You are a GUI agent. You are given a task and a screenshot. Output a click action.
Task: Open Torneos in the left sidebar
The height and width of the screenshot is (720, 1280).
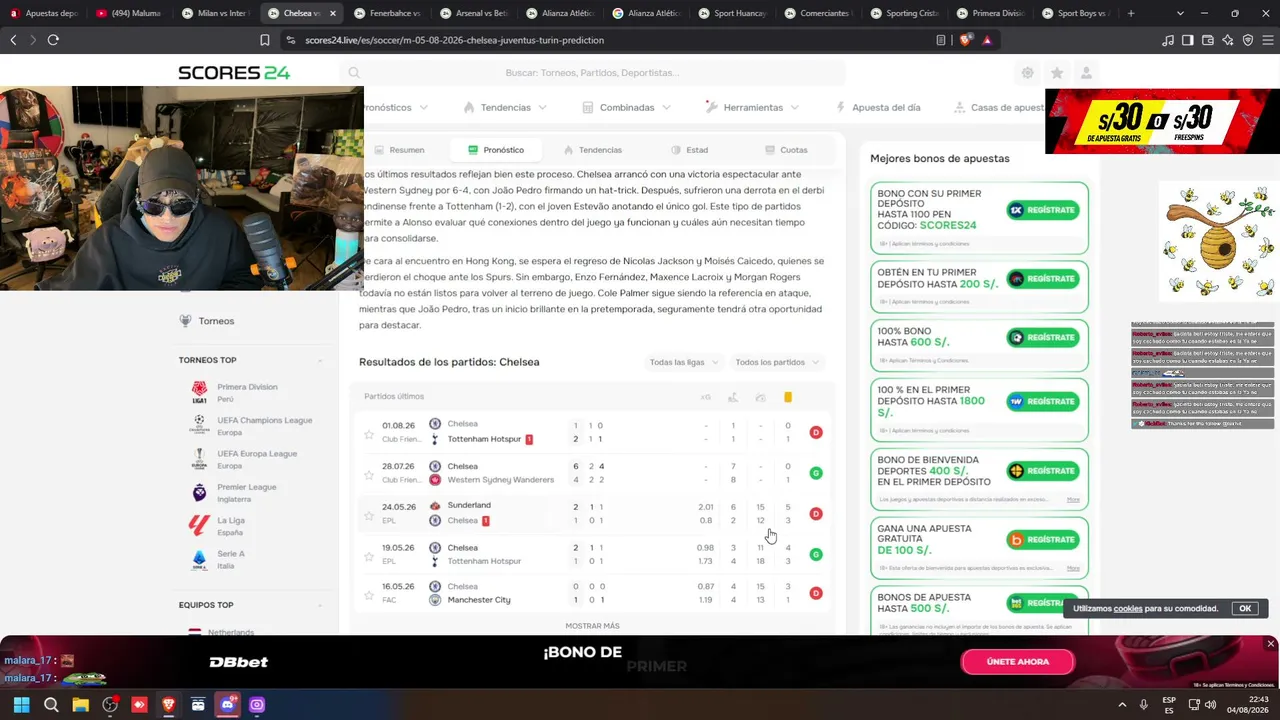207,321
